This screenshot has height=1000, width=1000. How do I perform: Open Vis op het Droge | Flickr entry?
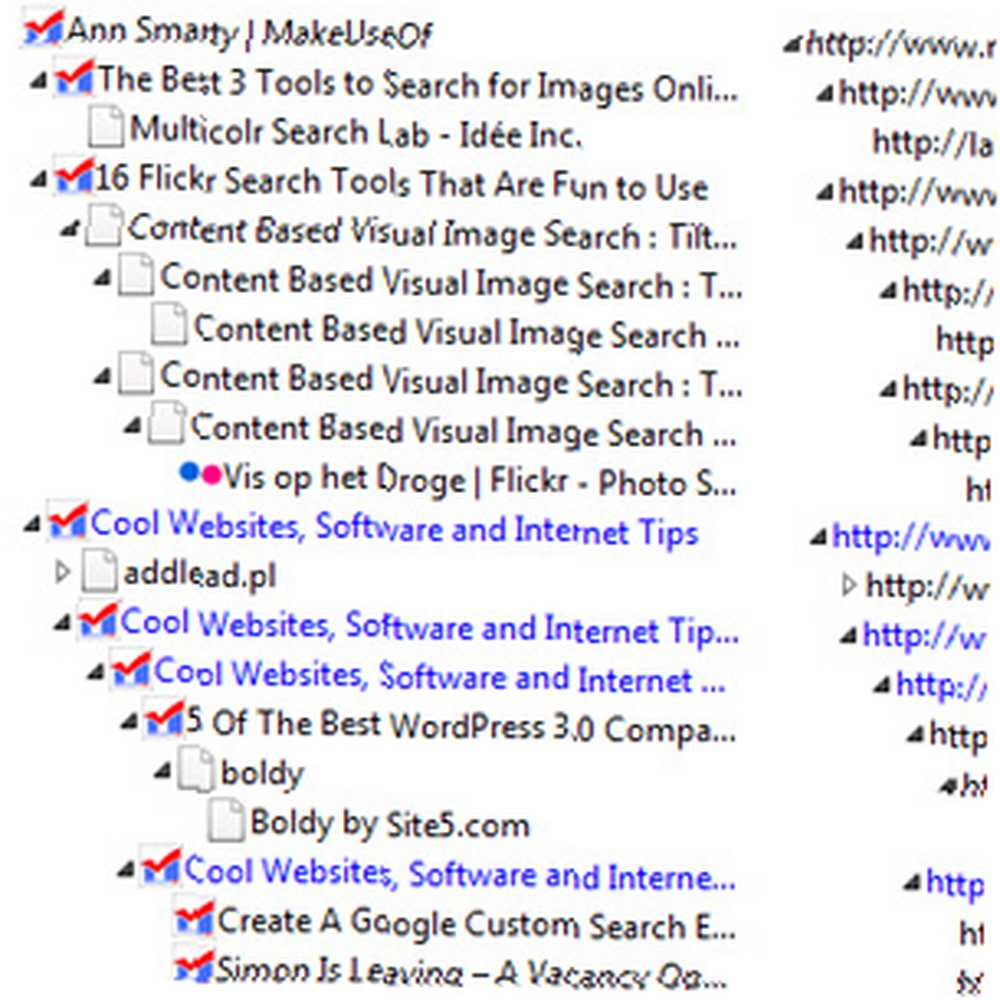(480, 479)
